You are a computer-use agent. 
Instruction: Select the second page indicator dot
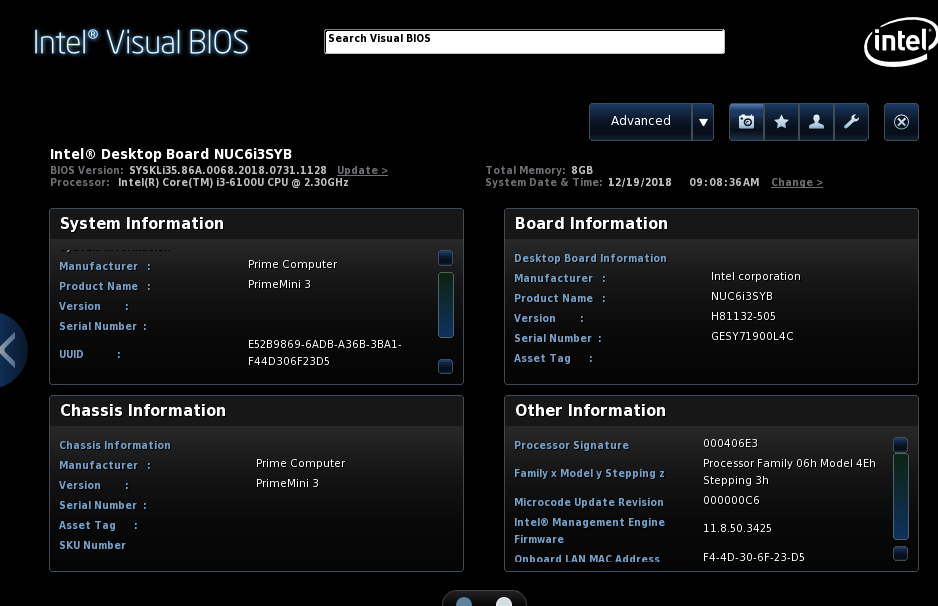click(x=504, y=602)
